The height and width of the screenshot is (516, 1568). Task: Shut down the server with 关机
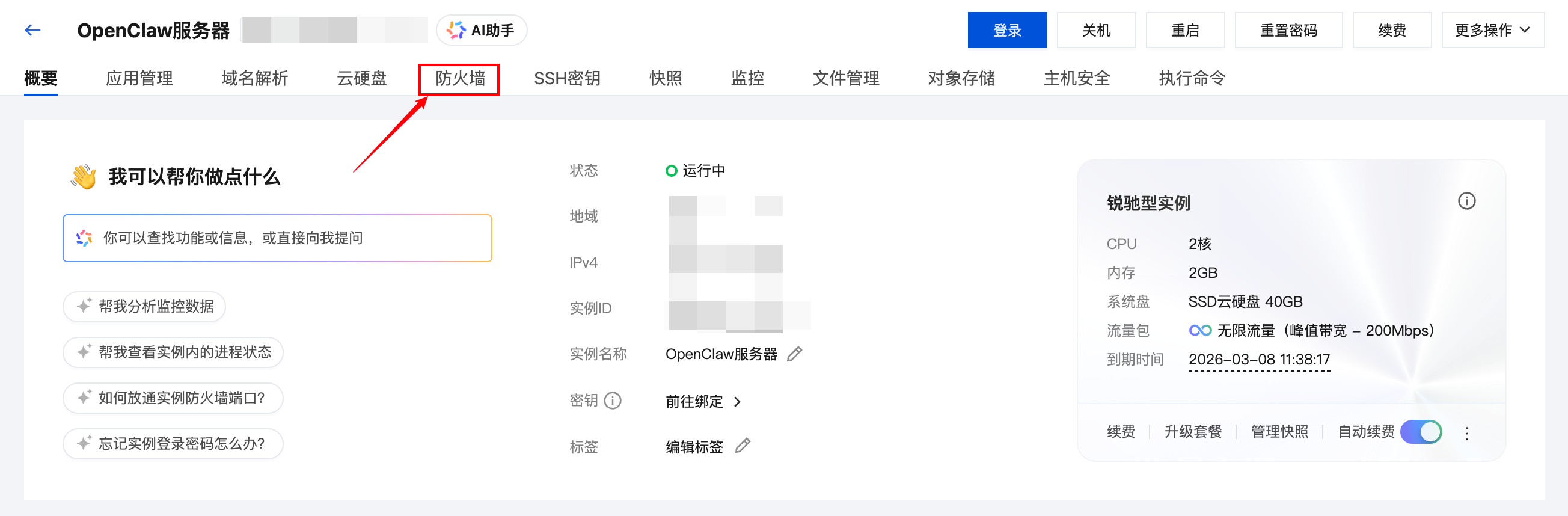[x=1096, y=30]
